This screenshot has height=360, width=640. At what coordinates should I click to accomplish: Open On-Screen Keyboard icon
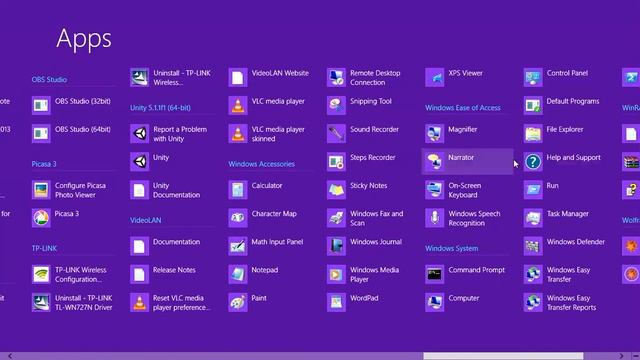click(x=435, y=190)
